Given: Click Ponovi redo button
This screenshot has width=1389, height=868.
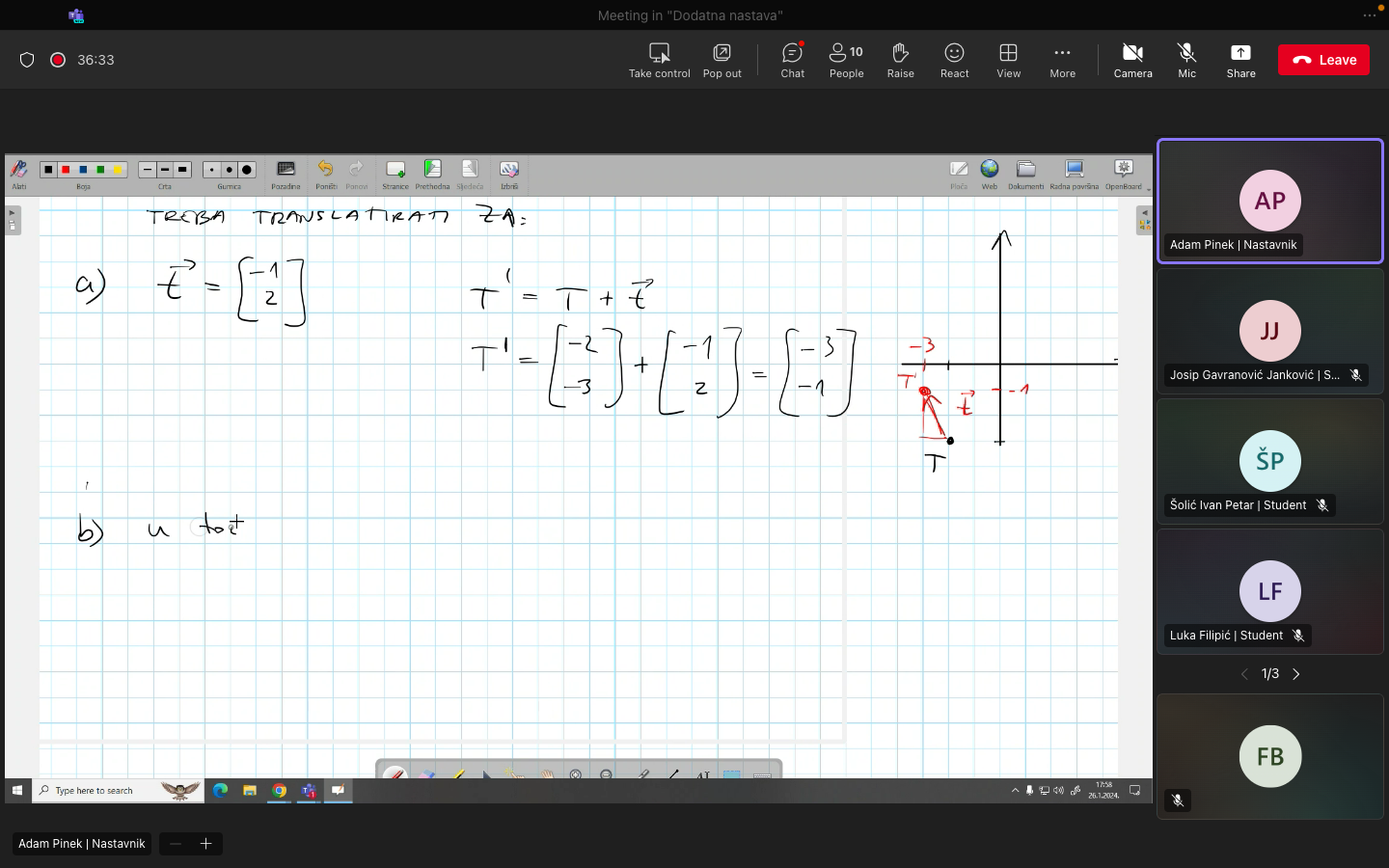Looking at the screenshot, I should (357, 175).
